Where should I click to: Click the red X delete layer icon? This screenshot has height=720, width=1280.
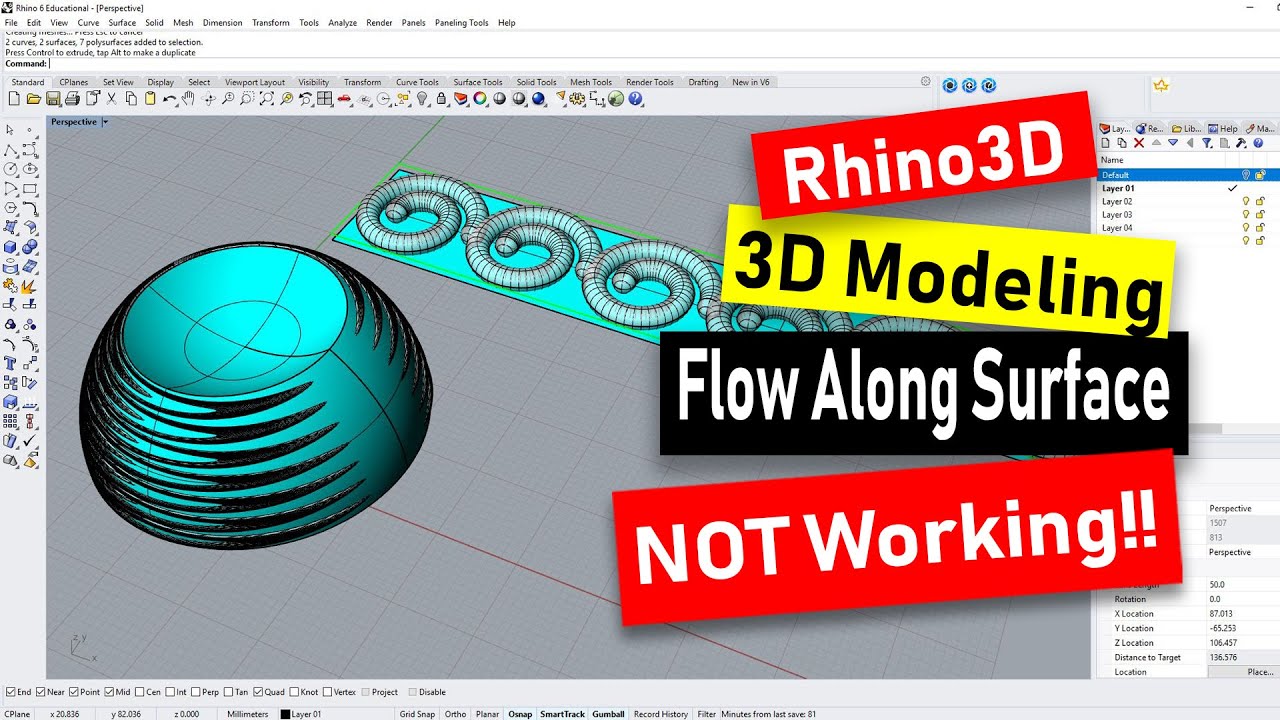point(1139,143)
